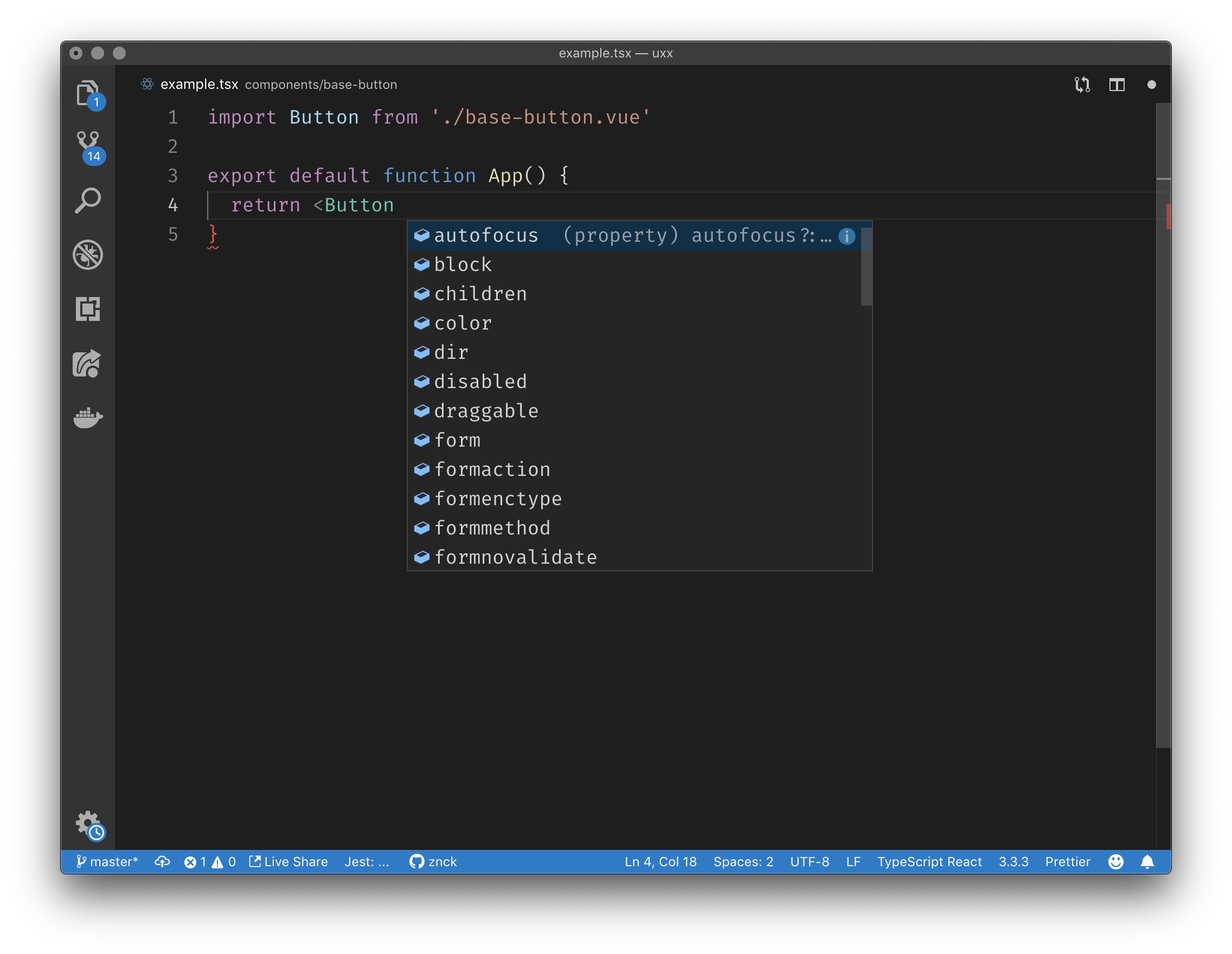Image resolution: width=1232 pixels, height=954 pixels.
Task: Click the znck account in the status bar
Action: 433,861
